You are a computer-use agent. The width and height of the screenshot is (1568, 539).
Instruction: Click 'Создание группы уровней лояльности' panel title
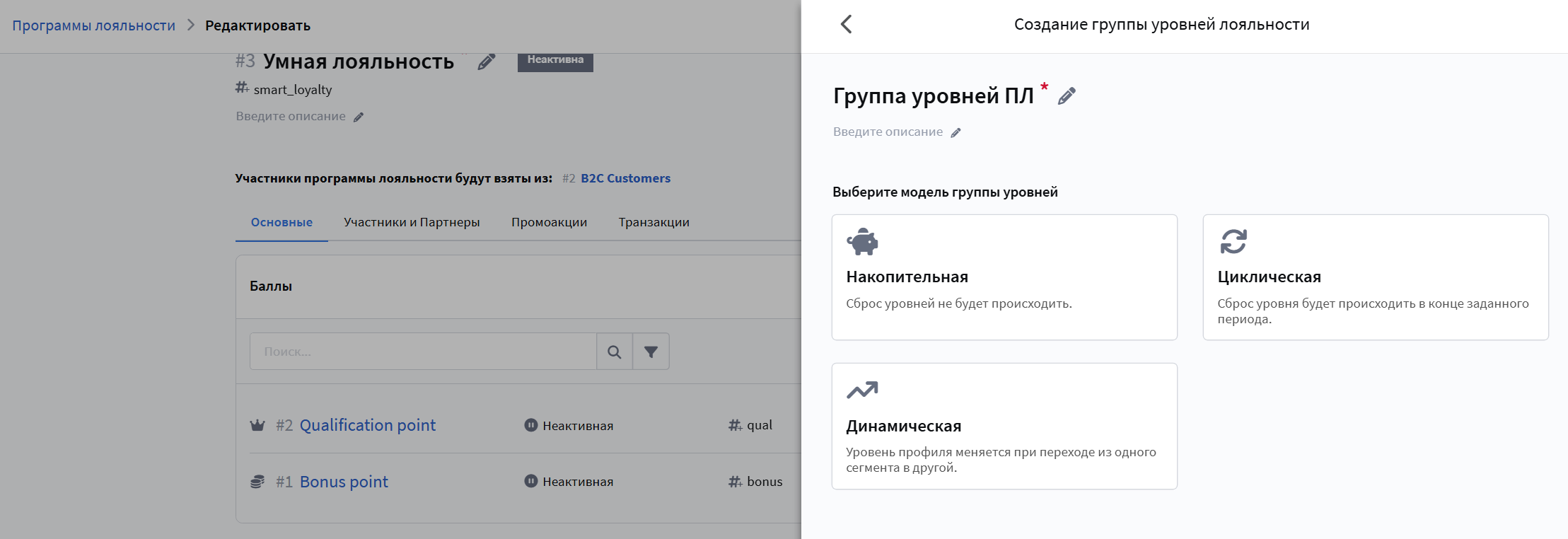(x=1161, y=25)
